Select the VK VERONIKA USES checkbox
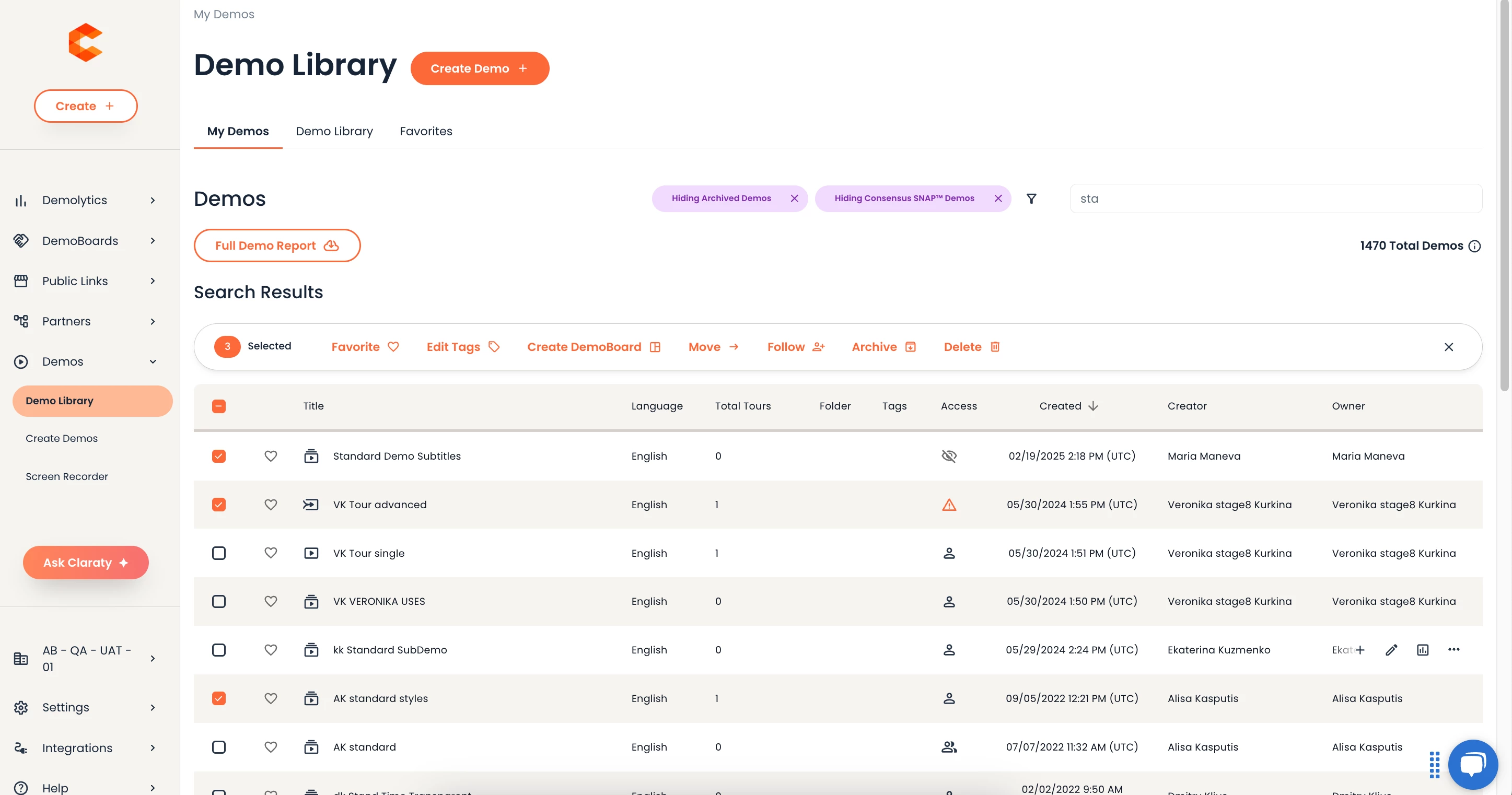 coord(219,601)
